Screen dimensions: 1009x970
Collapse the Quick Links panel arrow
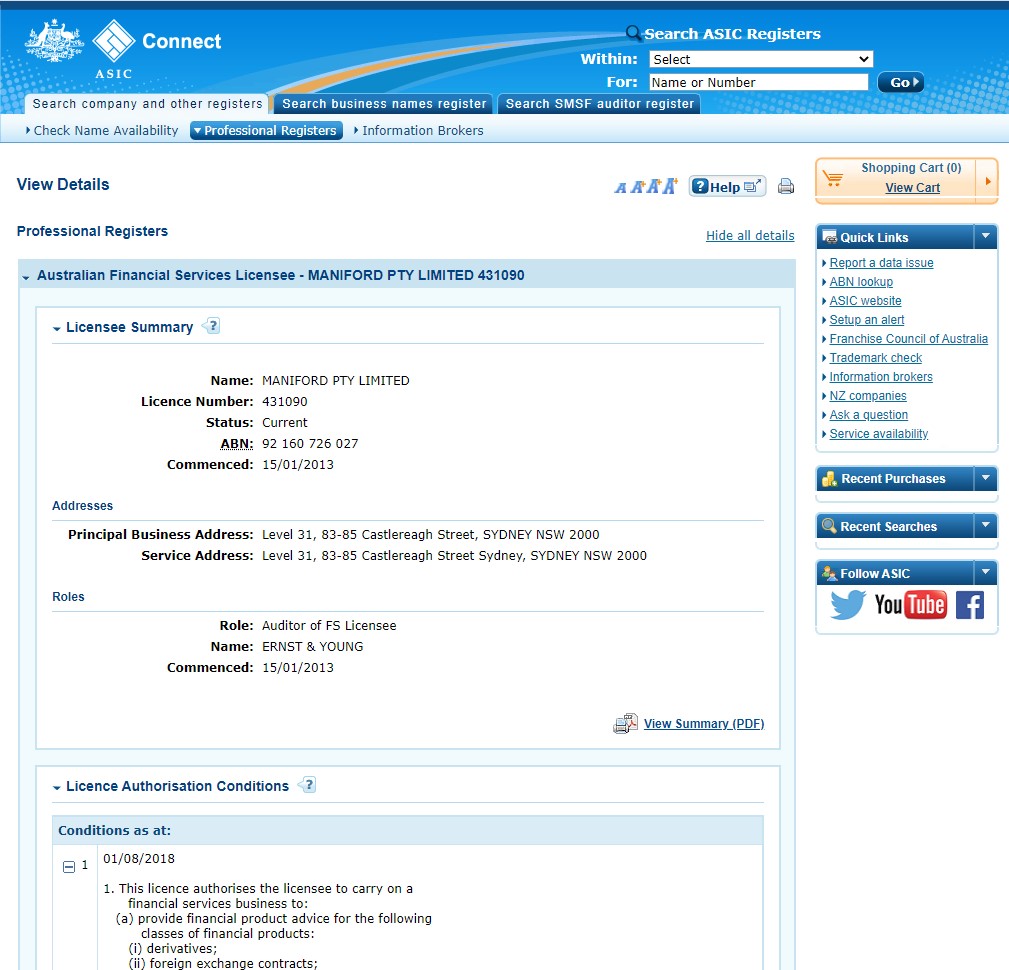pyautogui.click(x=985, y=236)
